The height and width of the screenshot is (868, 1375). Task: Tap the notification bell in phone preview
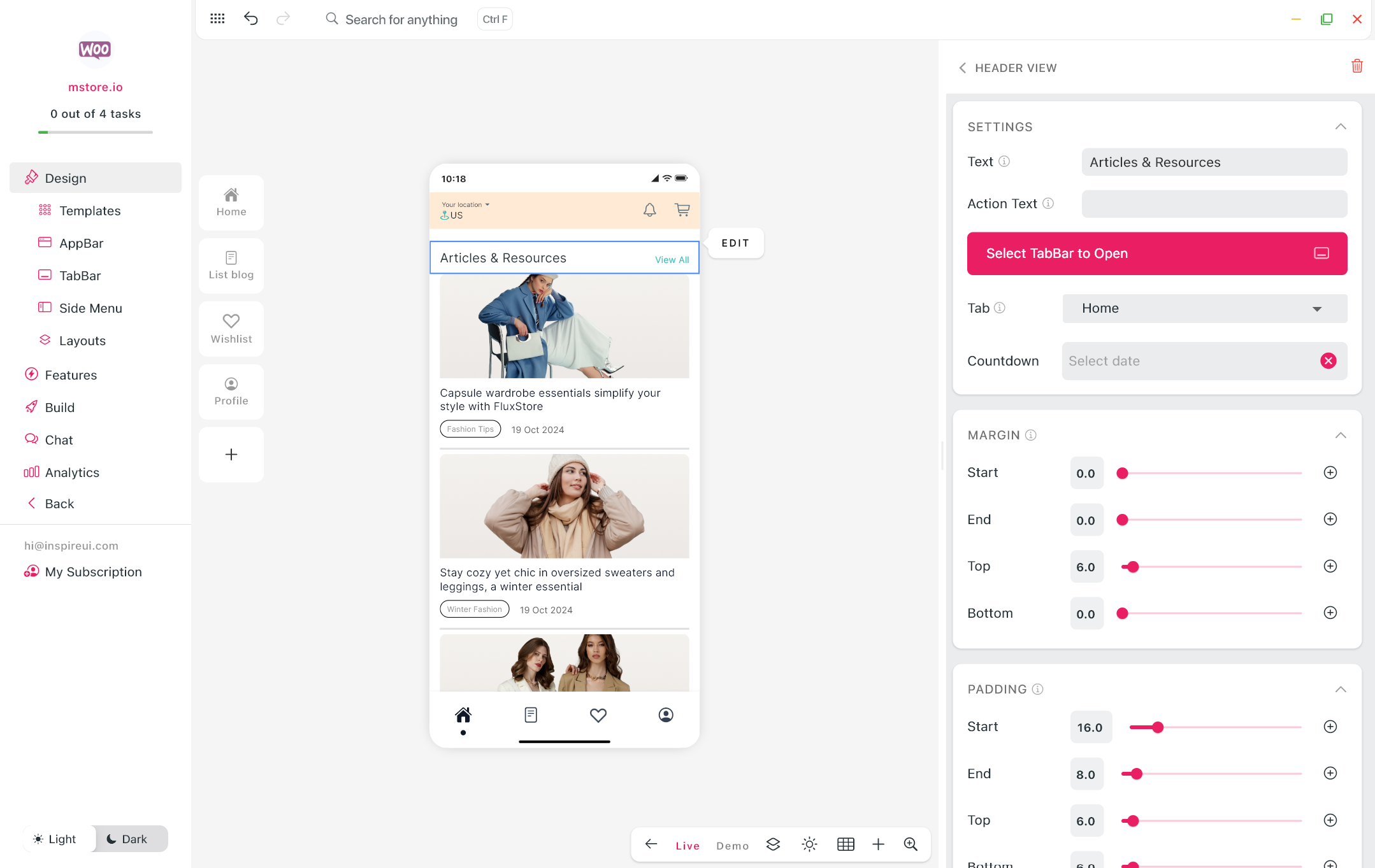tap(649, 210)
